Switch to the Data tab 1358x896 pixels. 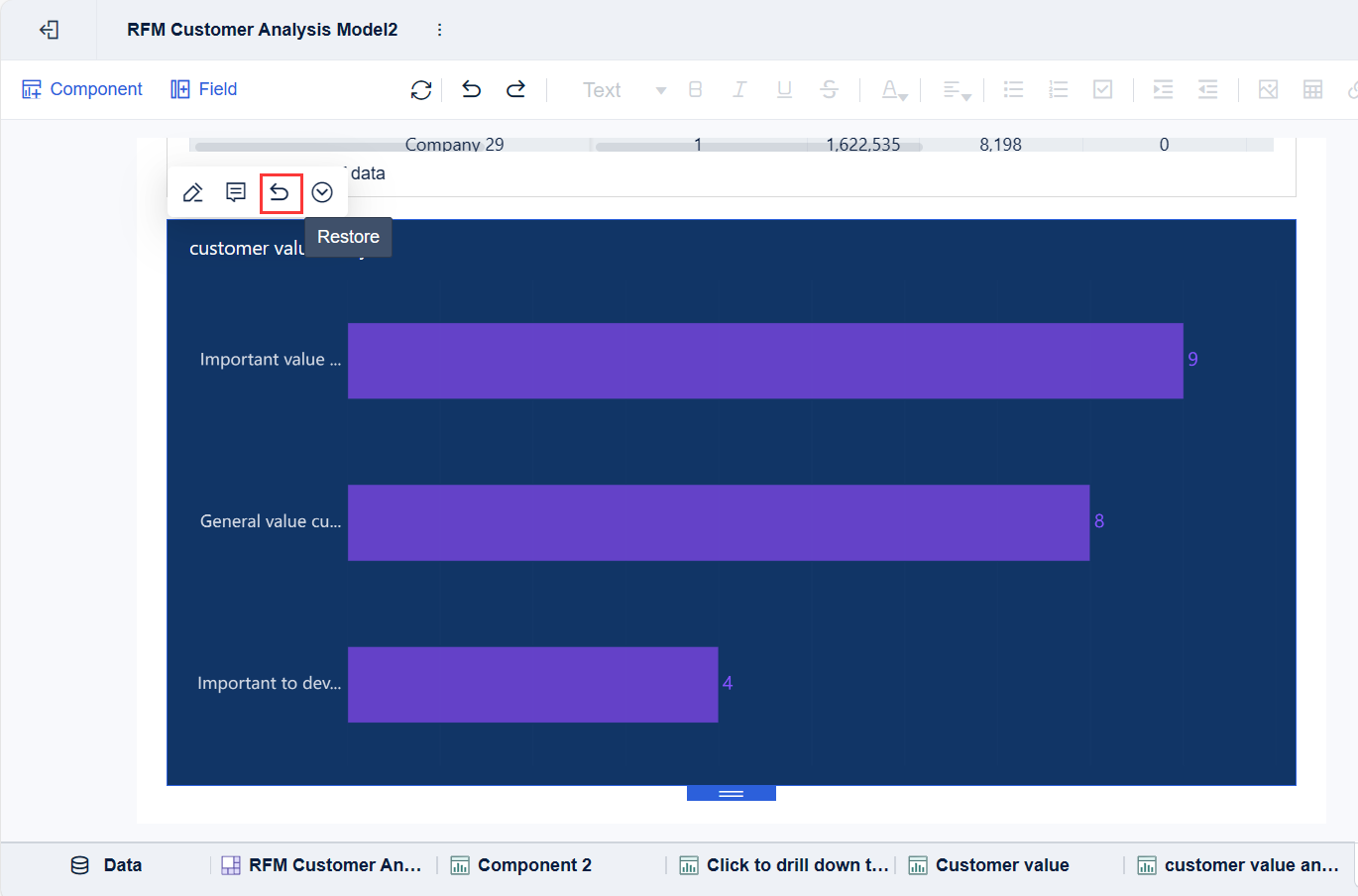(x=106, y=865)
